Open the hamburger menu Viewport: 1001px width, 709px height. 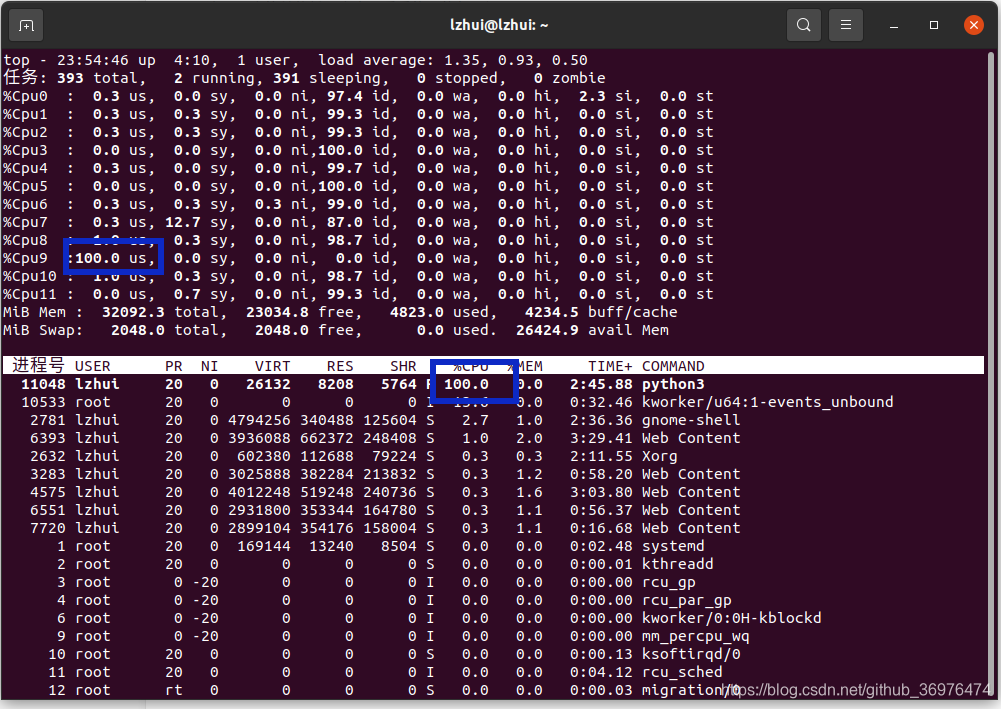click(846, 26)
